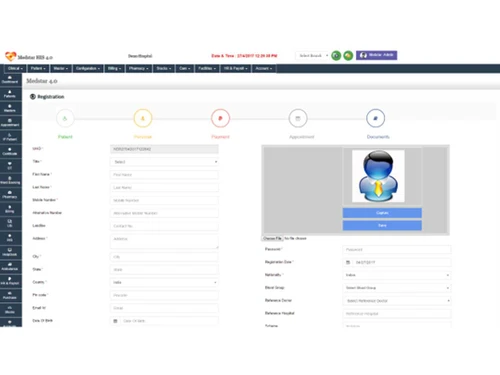Open IP Patient in the left sidebar

coord(10,137)
